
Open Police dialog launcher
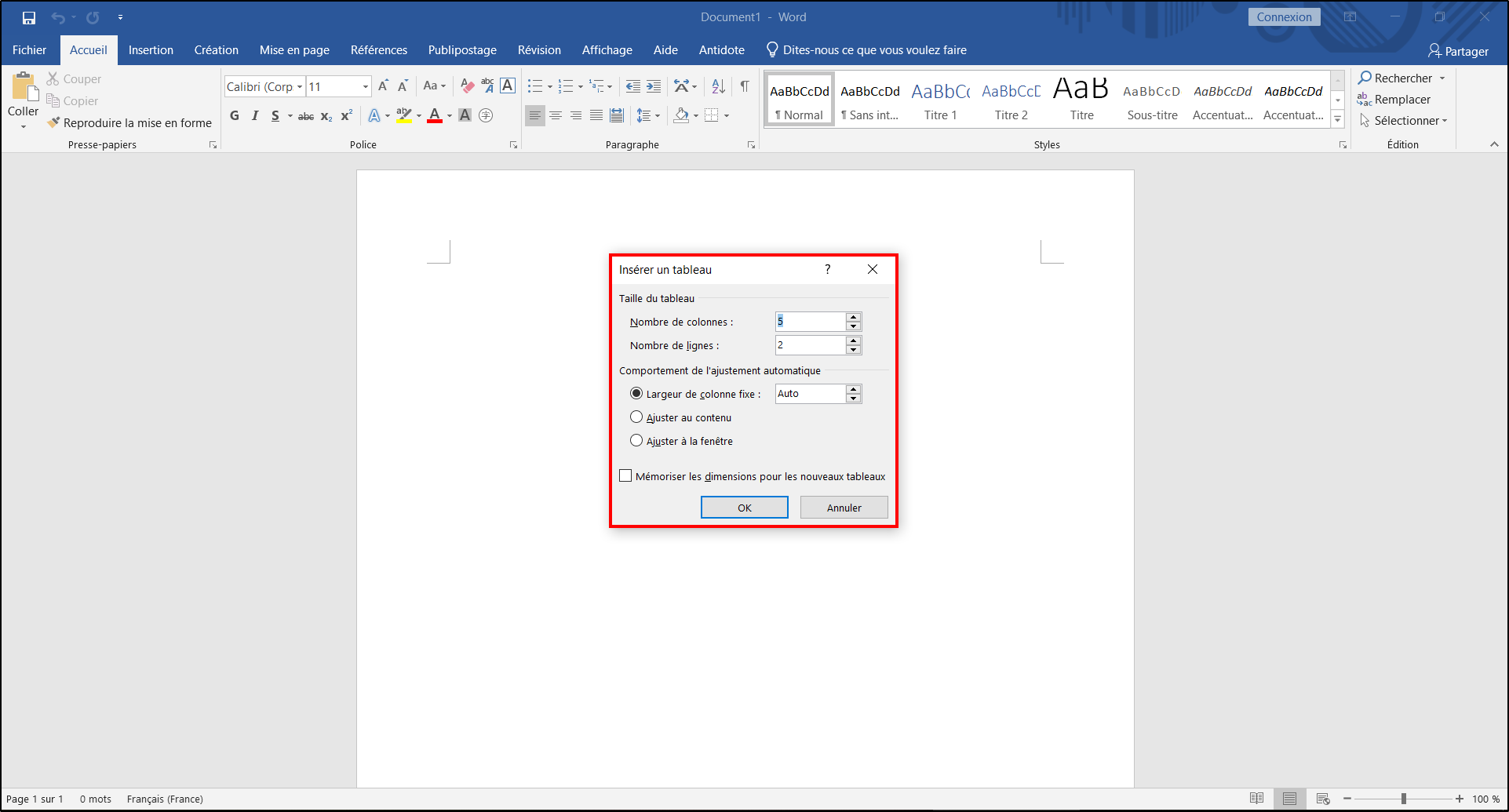pyautogui.click(x=513, y=145)
